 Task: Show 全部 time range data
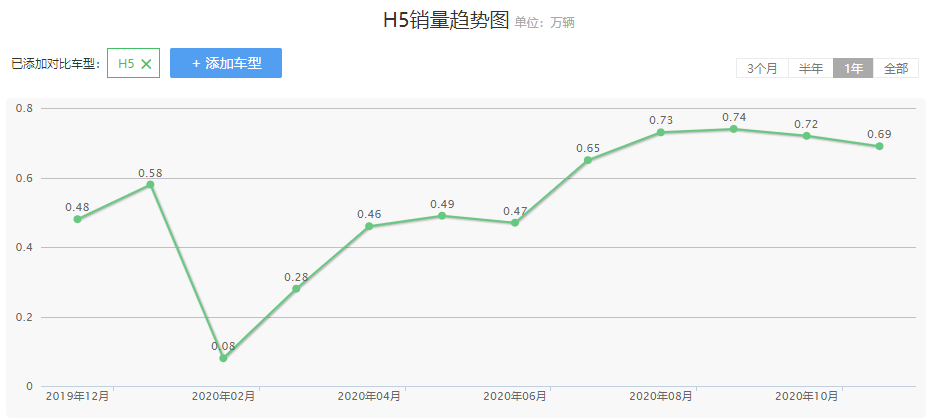[x=896, y=68]
